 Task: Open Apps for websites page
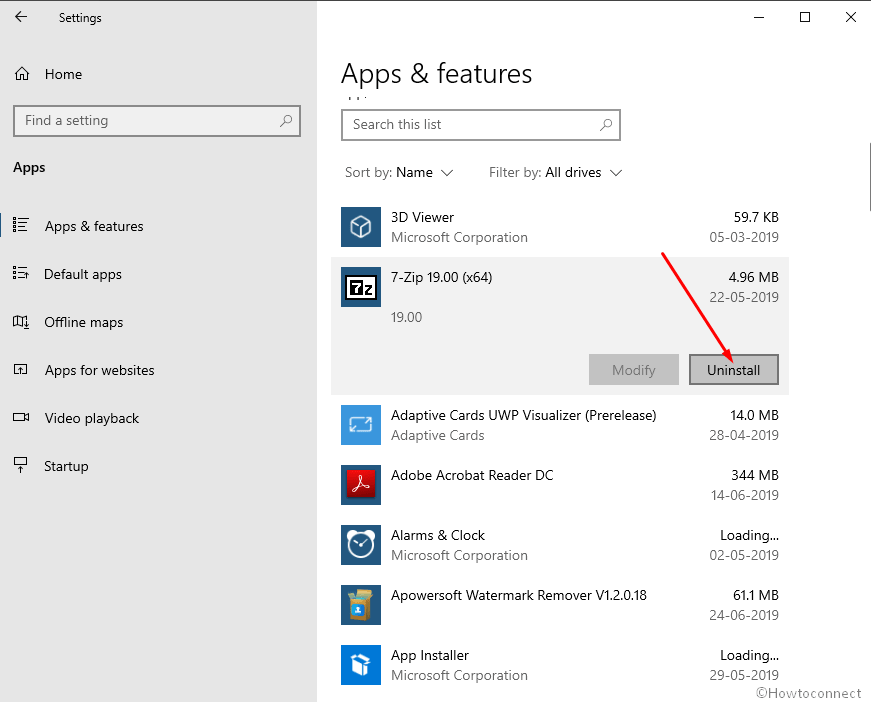click(x=99, y=370)
